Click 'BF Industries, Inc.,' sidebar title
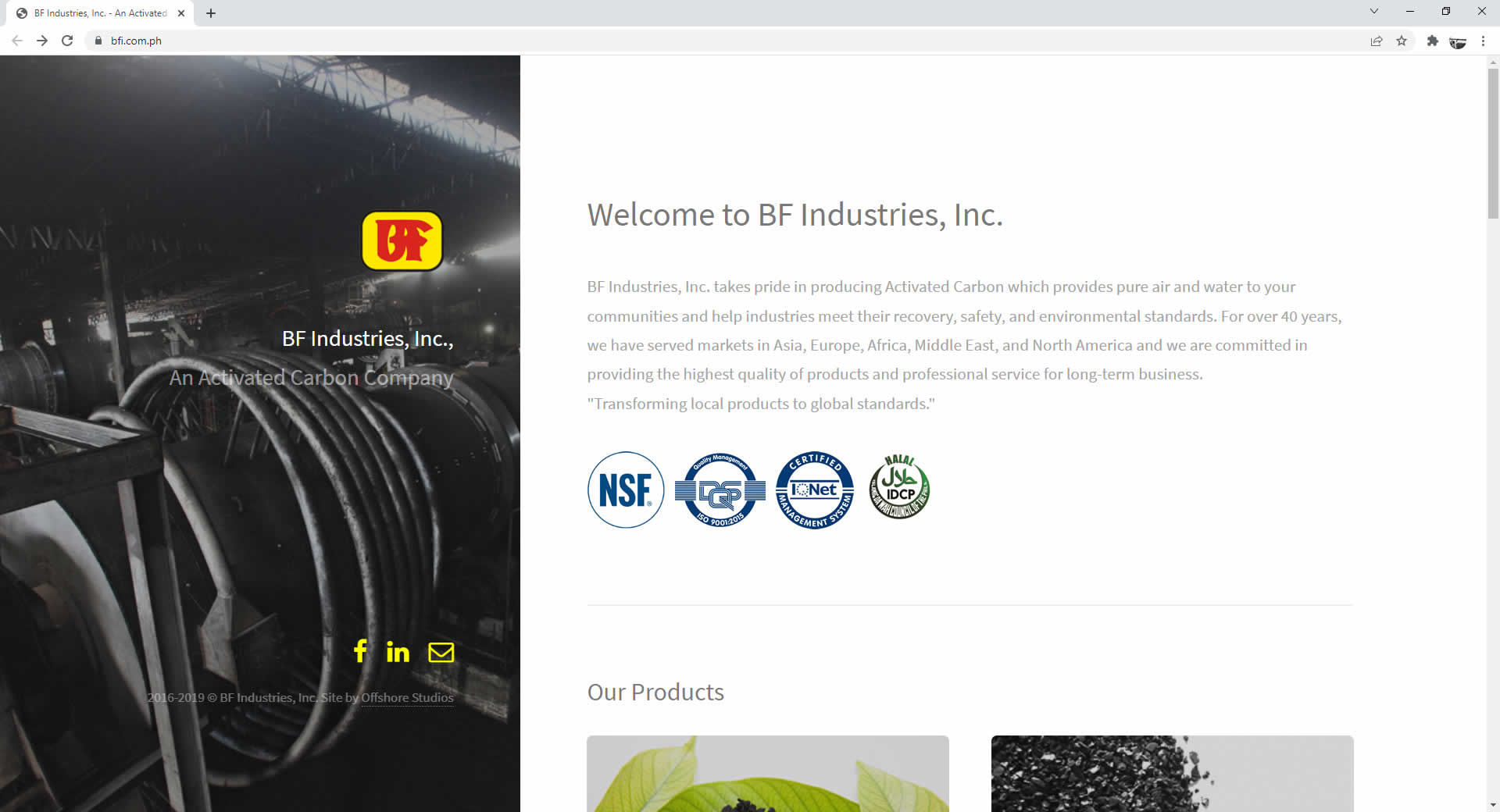This screenshot has height=812, width=1500. click(x=367, y=339)
